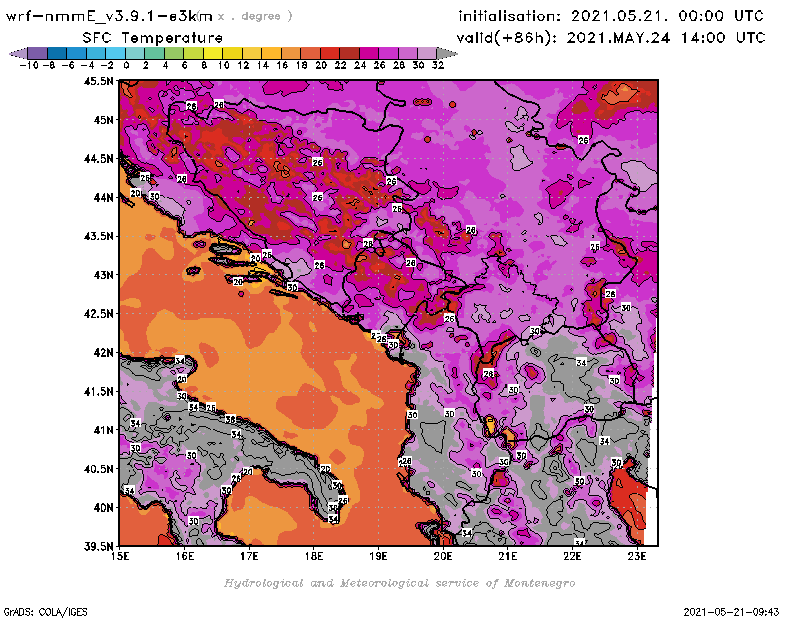Screen dimensions: 800x618
Task: Click the '43.5N' latitude axis label
Action: coord(98,236)
